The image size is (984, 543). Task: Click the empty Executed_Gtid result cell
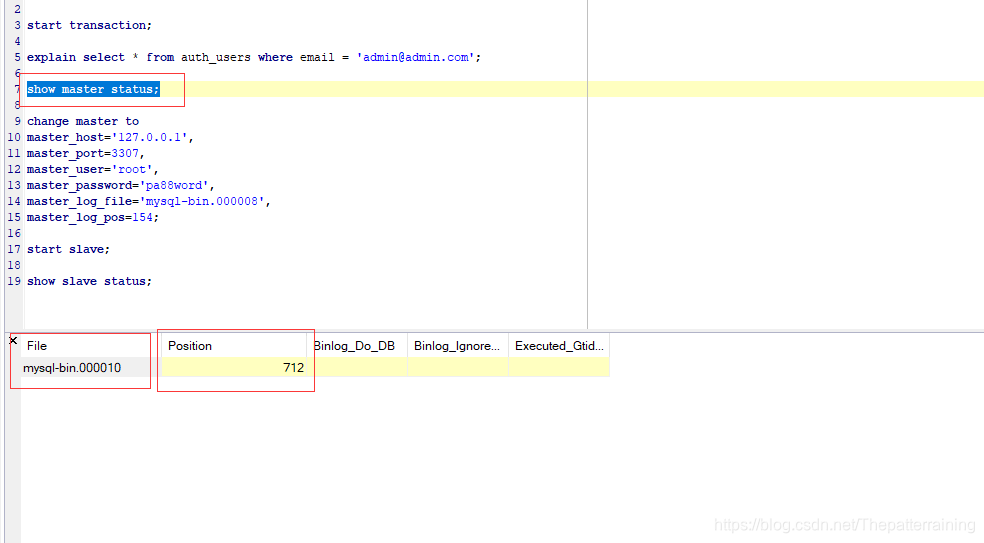[559, 367]
